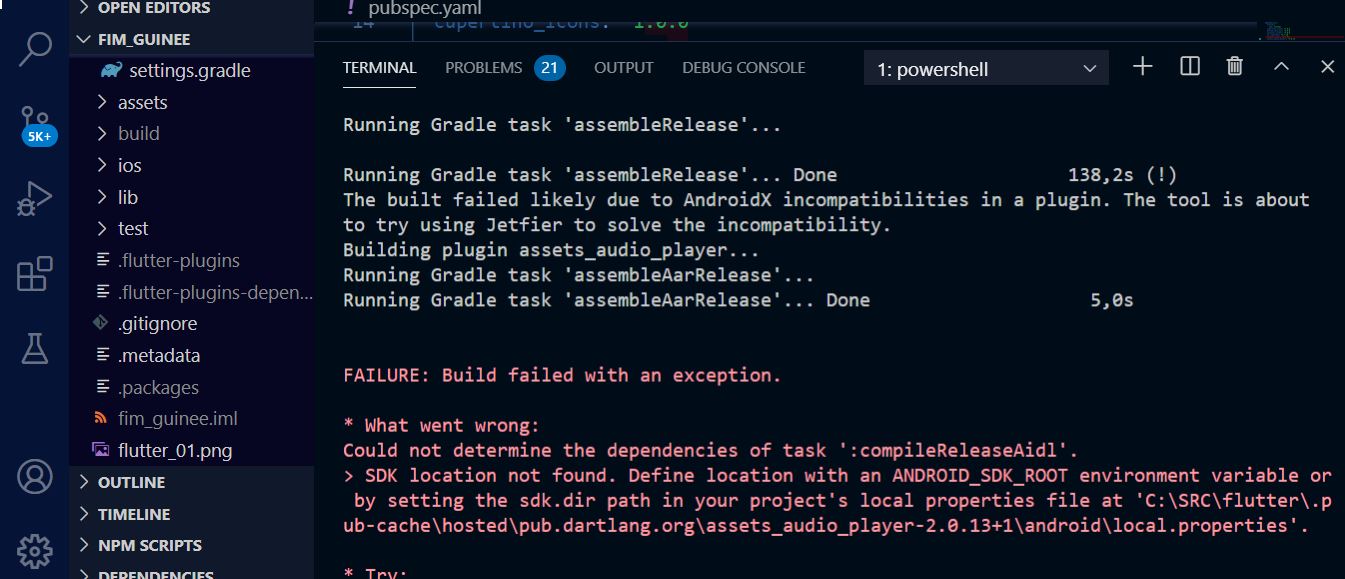Collapse the FIM_GUINEE folder

84,39
